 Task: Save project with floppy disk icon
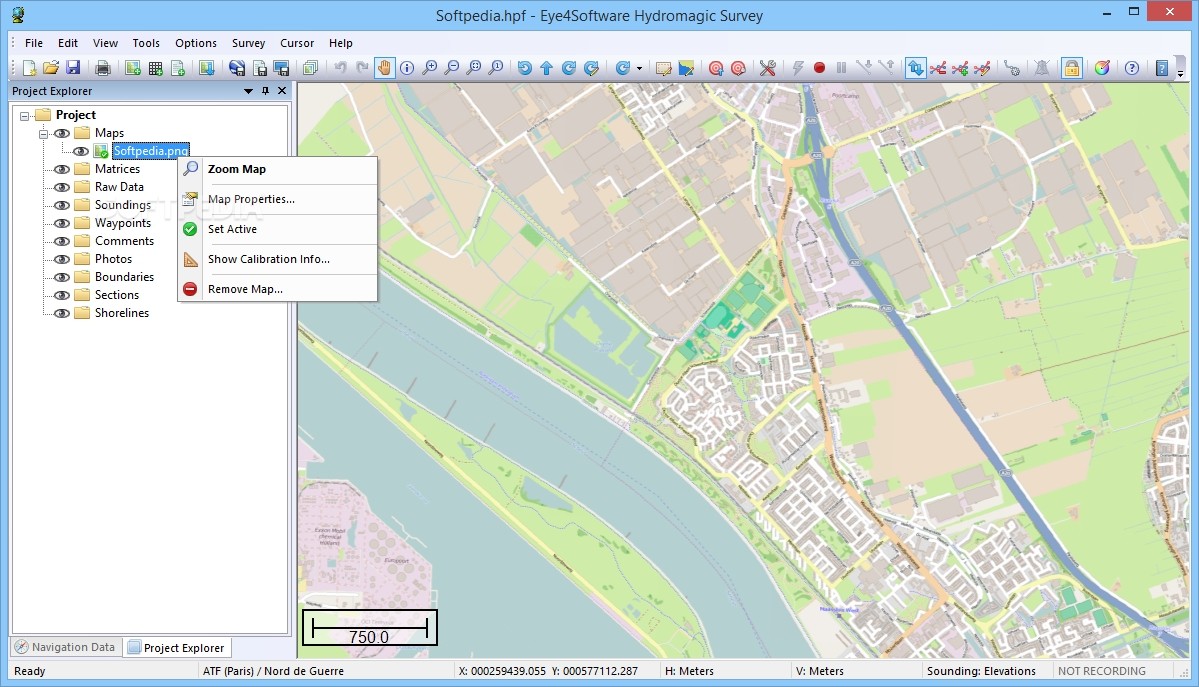coord(73,68)
